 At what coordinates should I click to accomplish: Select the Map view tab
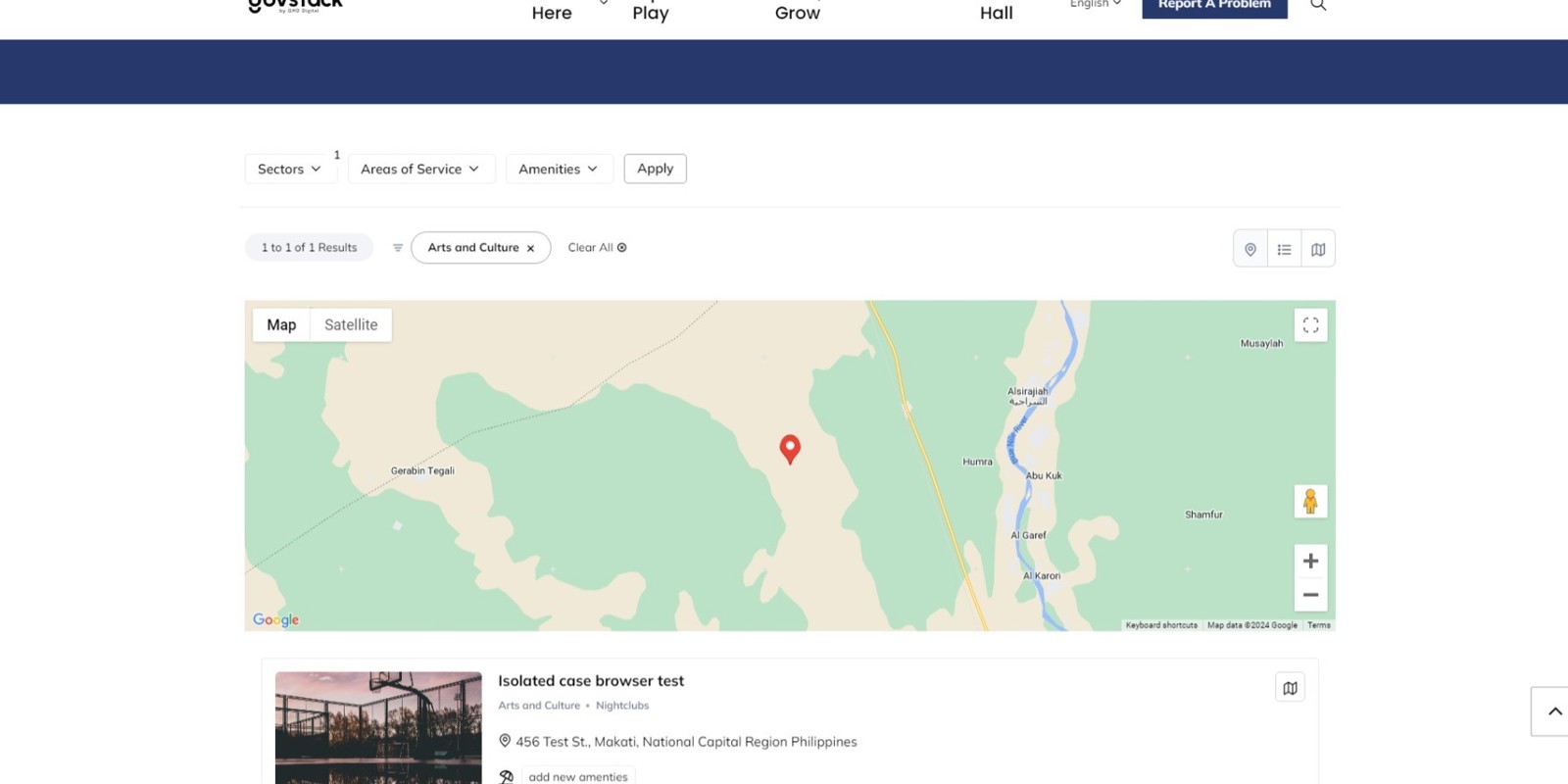click(281, 325)
